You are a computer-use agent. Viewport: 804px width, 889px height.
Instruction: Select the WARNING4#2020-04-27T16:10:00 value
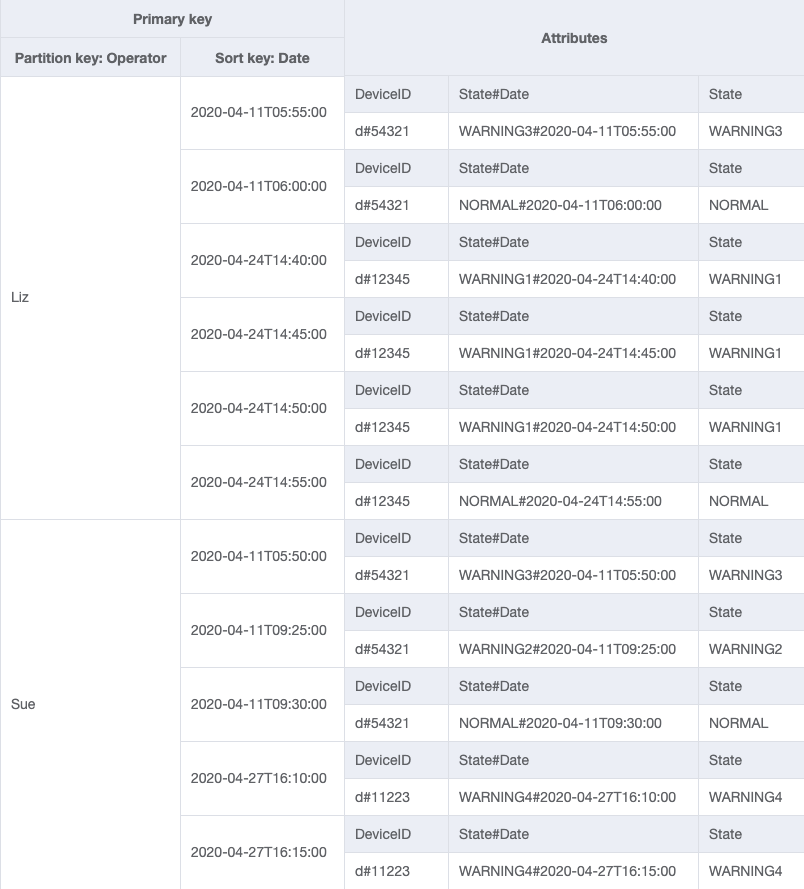click(567, 797)
